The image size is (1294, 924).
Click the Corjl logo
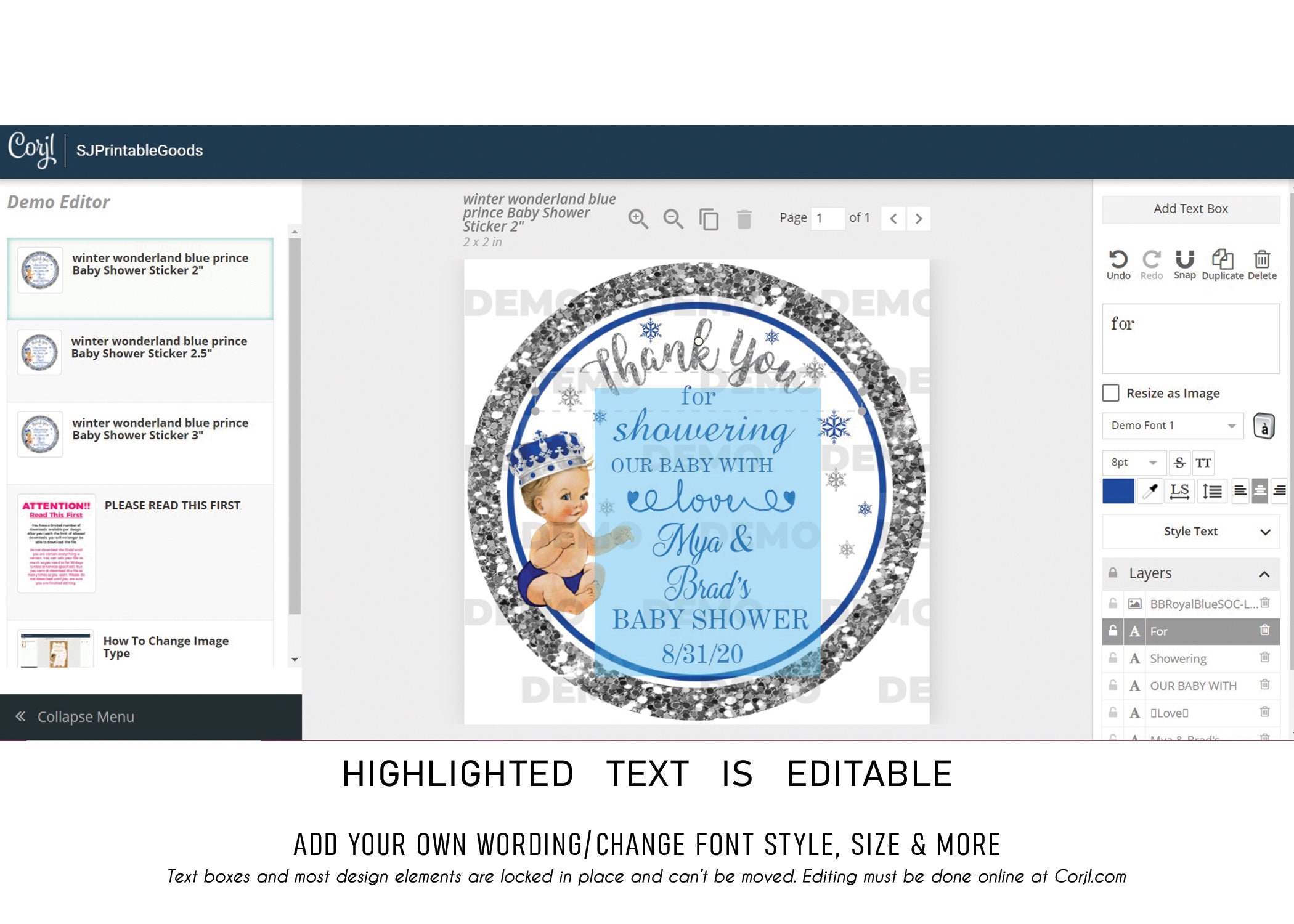[32, 150]
